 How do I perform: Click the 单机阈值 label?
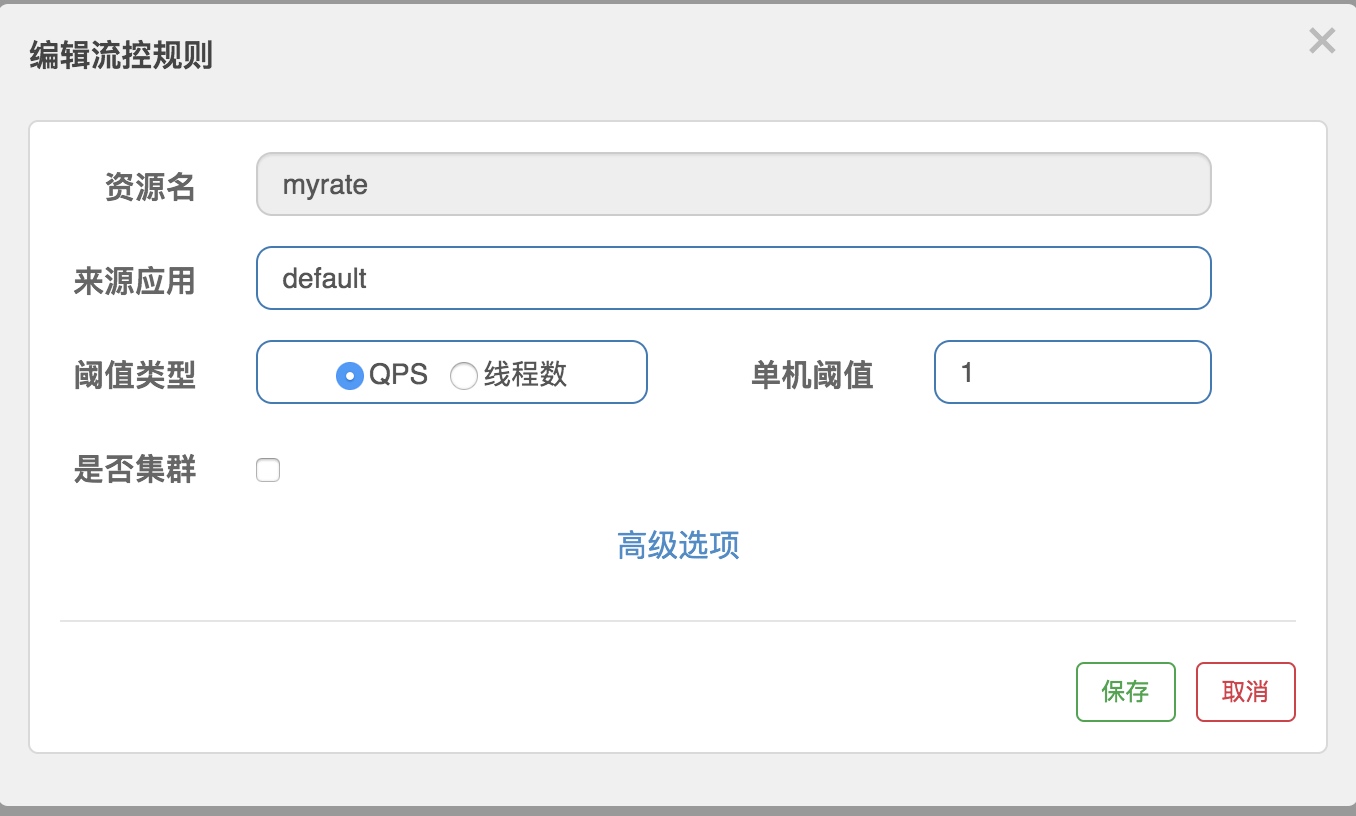pyautogui.click(x=812, y=375)
